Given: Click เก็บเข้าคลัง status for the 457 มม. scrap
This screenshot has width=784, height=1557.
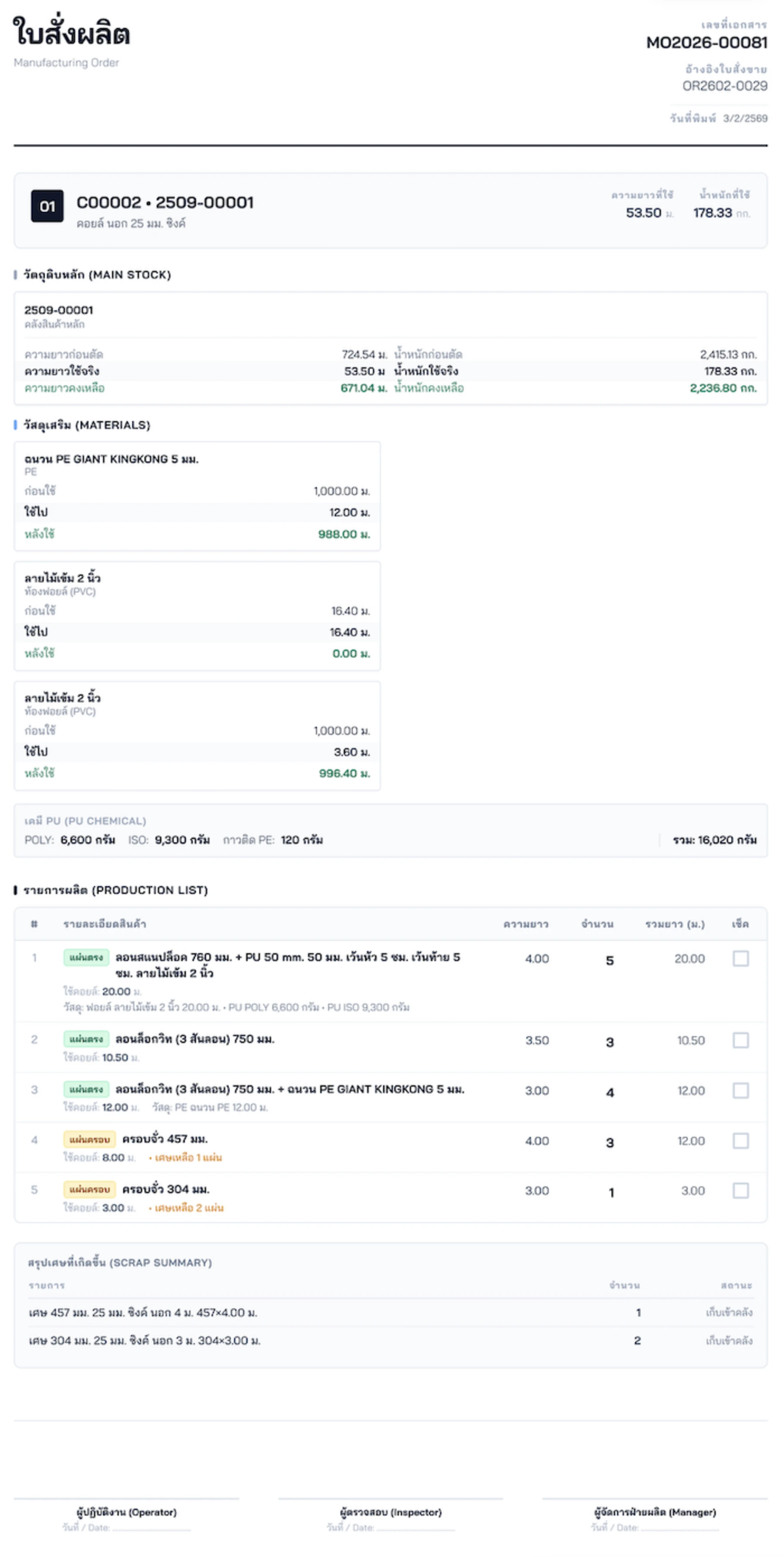Looking at the screenshot, I should (x=729, y=1312).
